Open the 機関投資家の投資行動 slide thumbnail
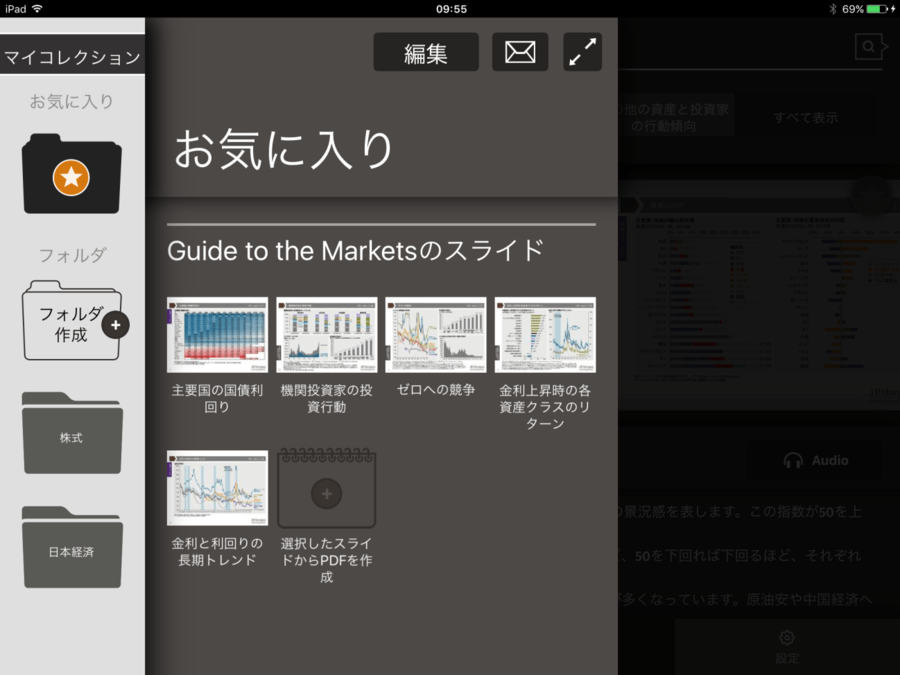Screen dimensions: 900x675 click(x=327, y=334)
